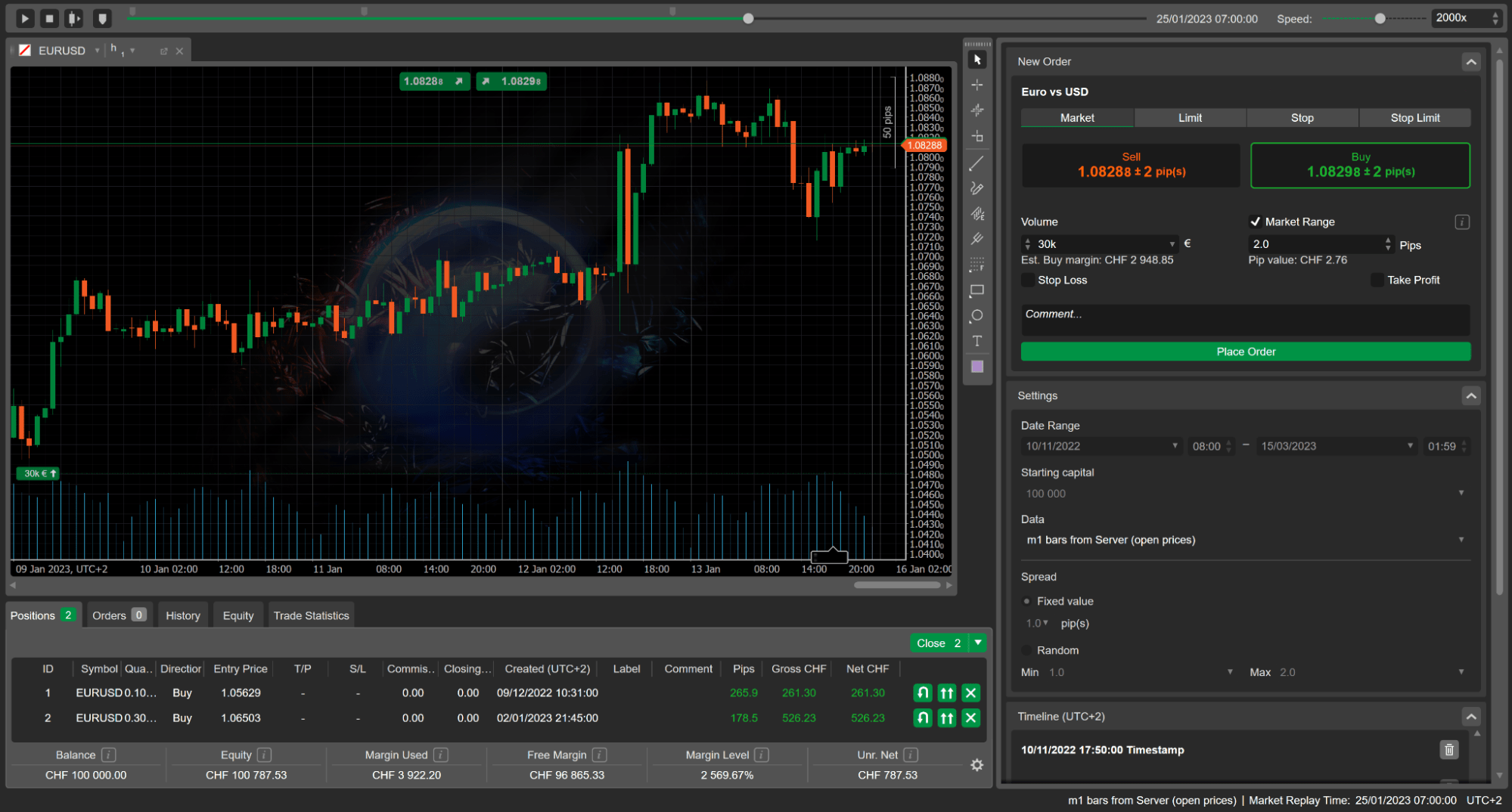
Task: Uncheck the Market Range checkbox
Action: (1256, 222)
